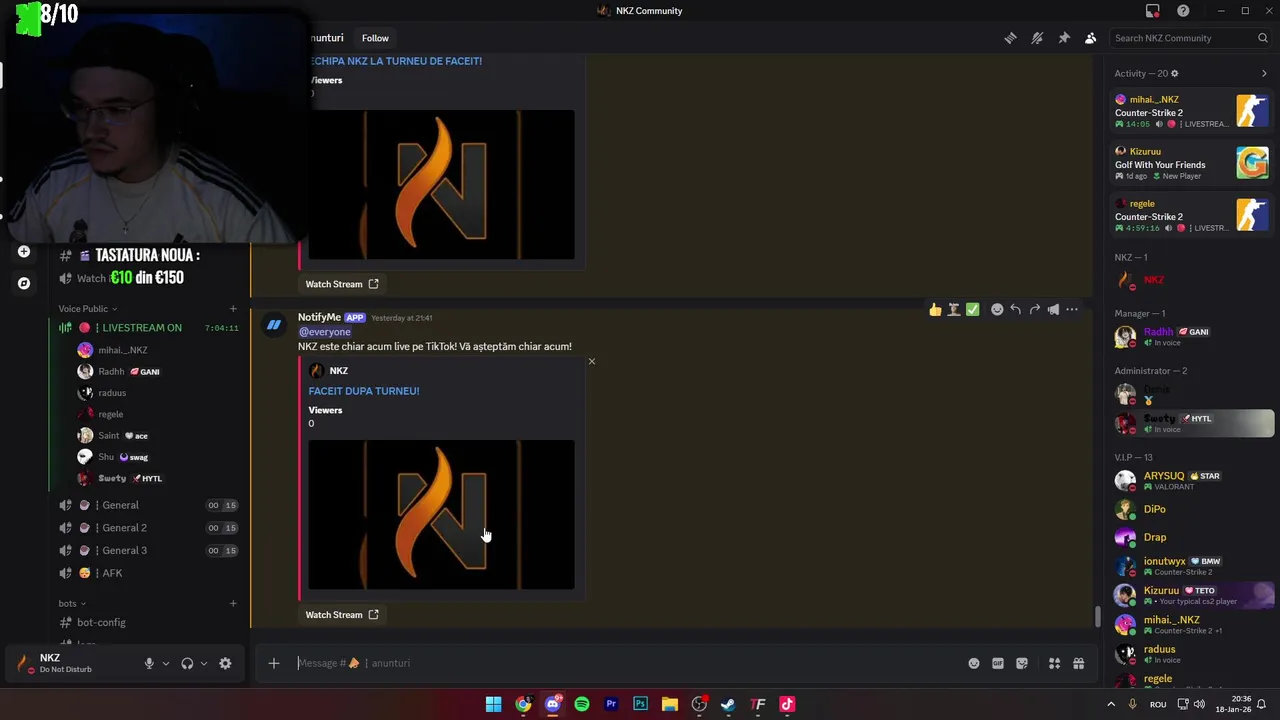The width and height of the screenshot is (1280, 720).
Task: Open NotifyMe app profile name
Action: pyautogui.click(x=319, y=317)
